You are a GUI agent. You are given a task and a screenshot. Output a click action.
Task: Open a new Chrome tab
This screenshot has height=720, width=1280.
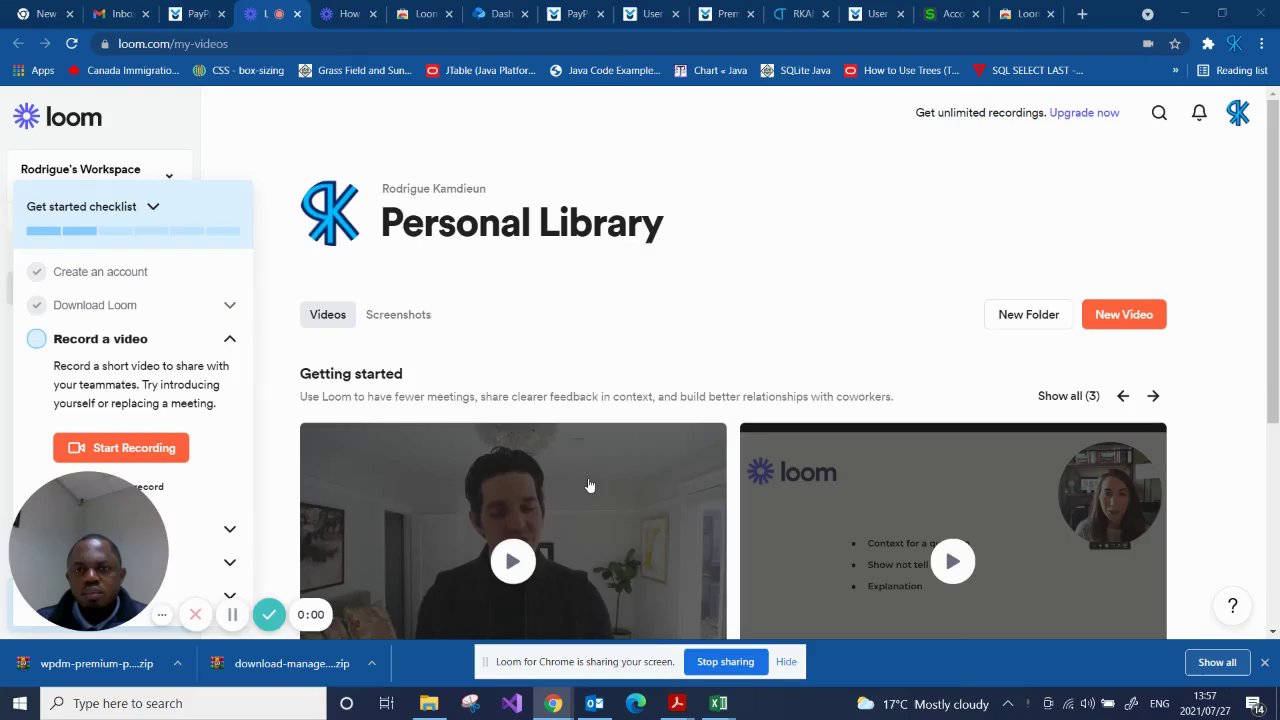pos(1082,14)
